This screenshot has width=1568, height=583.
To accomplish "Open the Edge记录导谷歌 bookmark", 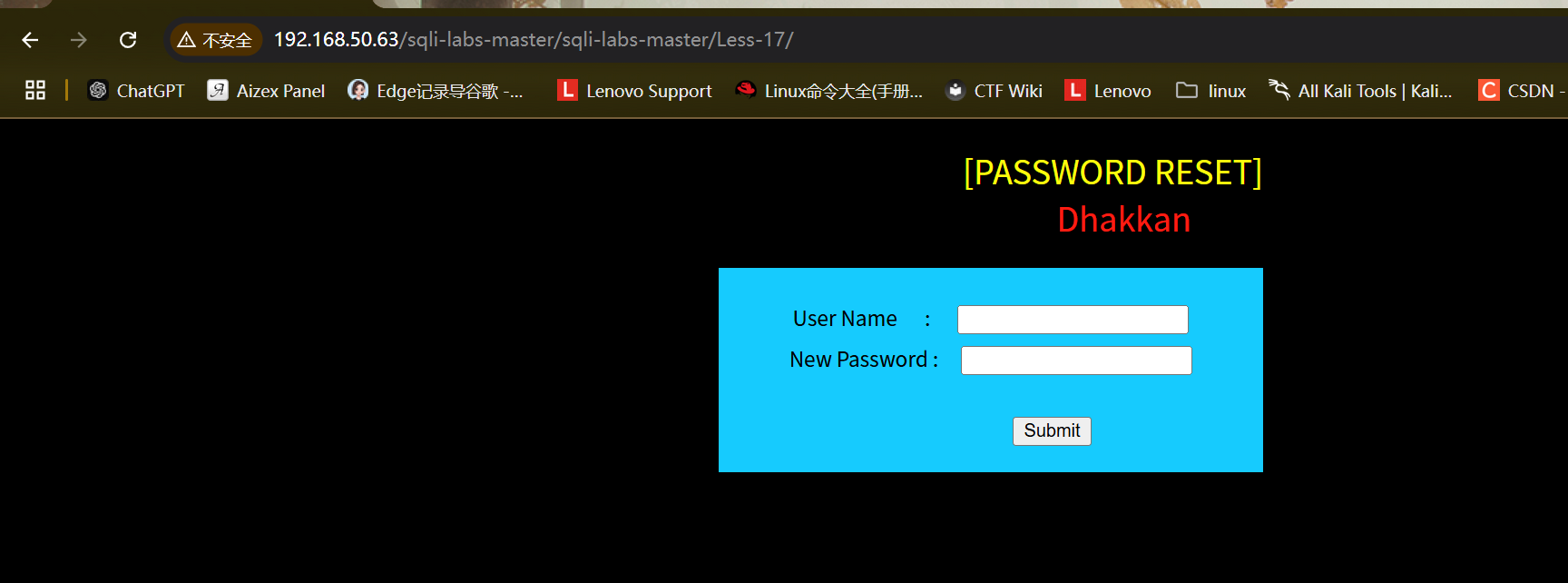I will click(x=436, y=91).
